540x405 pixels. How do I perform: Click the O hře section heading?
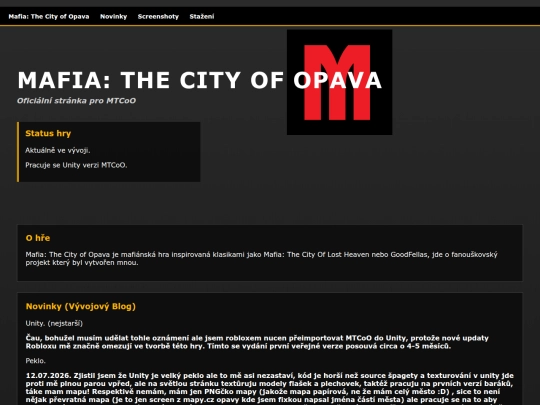tap(38, 238)
